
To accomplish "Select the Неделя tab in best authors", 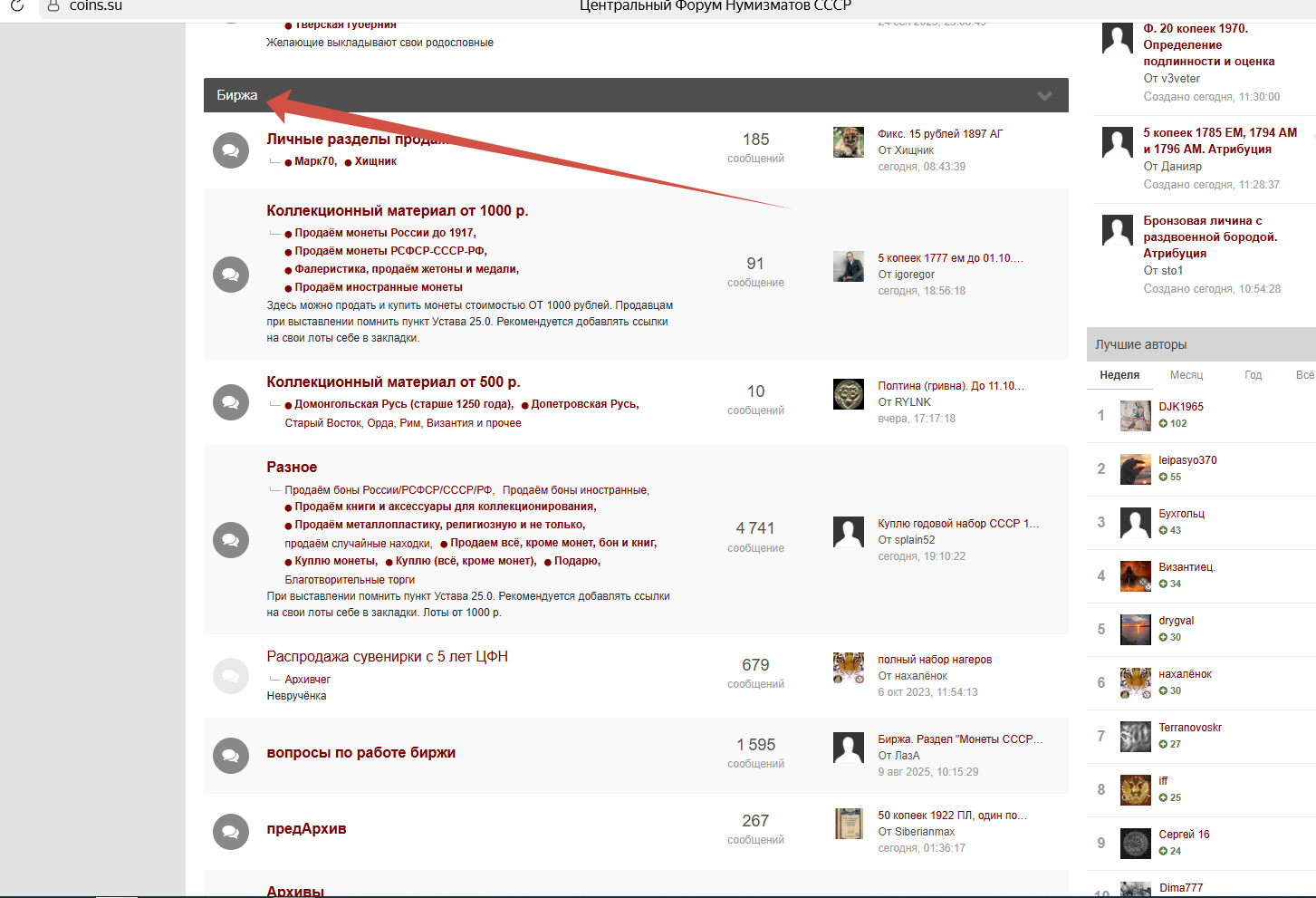I will [x=1119, y=375].
